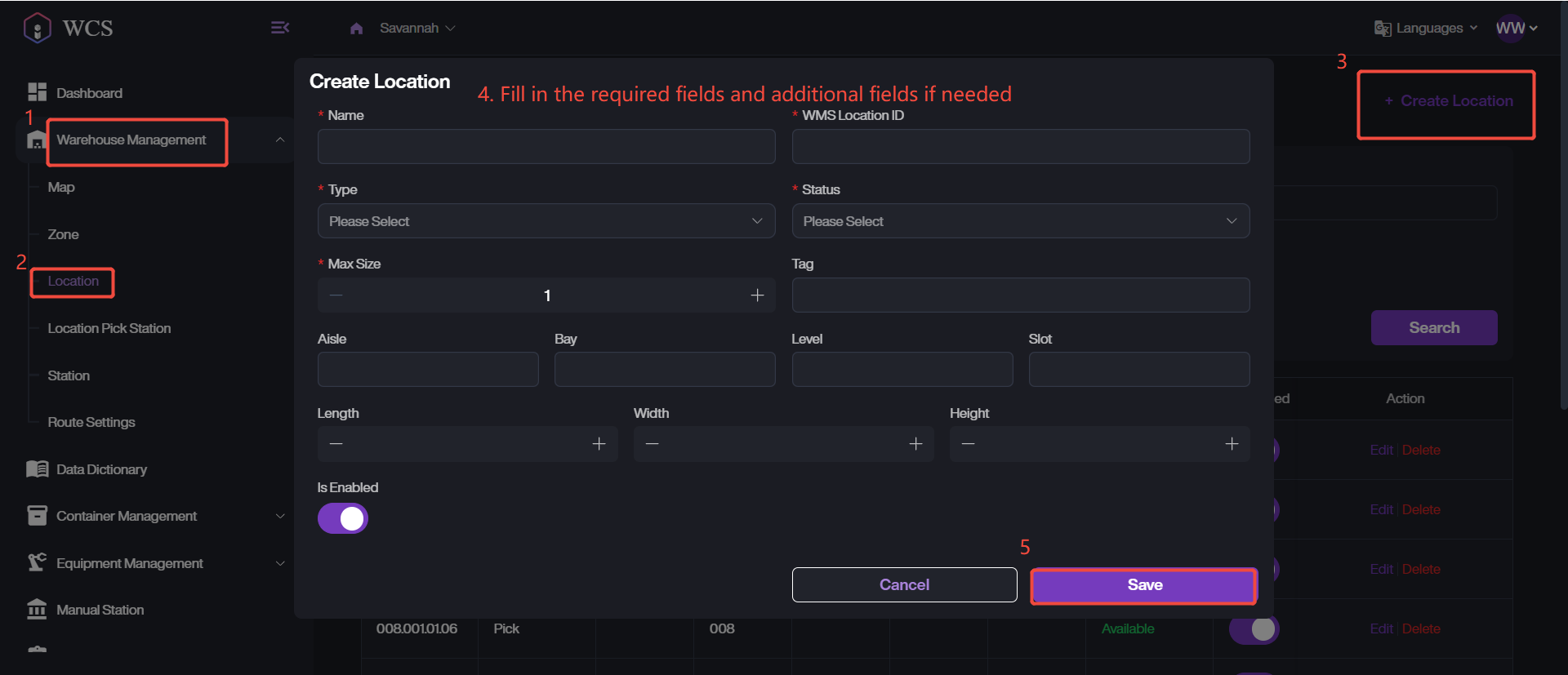Click the home icon in the breadcrumb
Screen dimensions: 1568x675
pos(356,29)
